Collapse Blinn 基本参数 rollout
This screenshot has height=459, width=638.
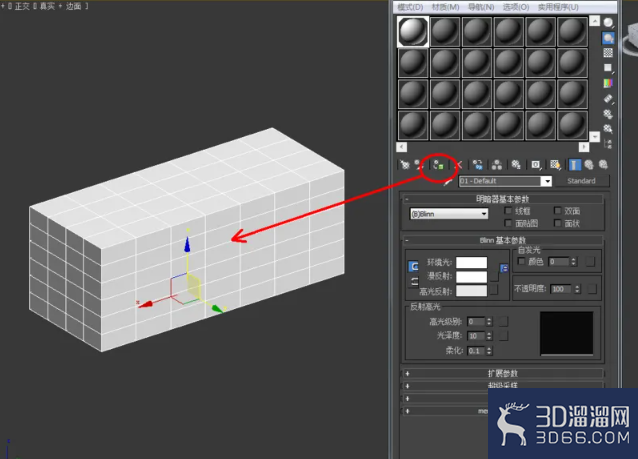click(503, 240)
